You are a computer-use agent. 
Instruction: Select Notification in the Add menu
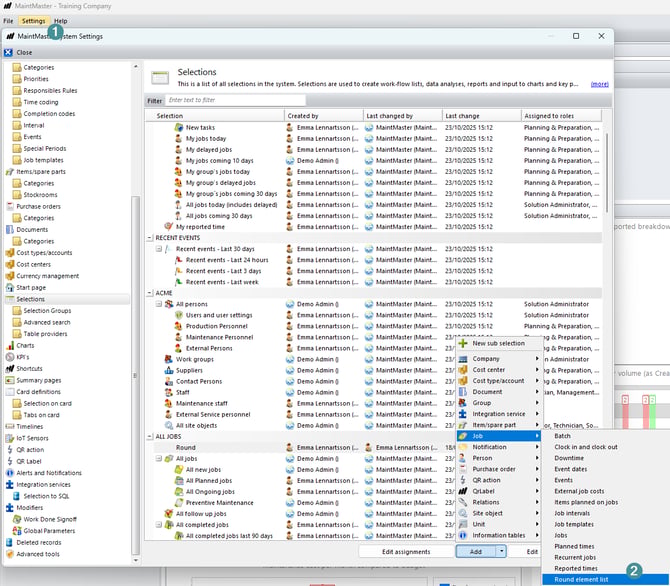[x=499, y=447]
